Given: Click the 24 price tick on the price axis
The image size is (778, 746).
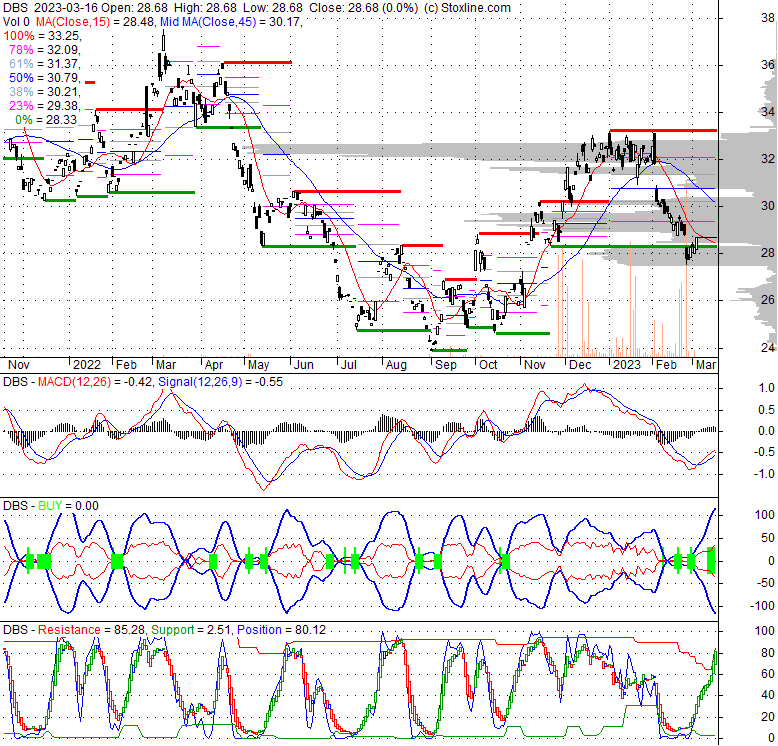Looking at the screenshot, I should [x=768, y=347].
